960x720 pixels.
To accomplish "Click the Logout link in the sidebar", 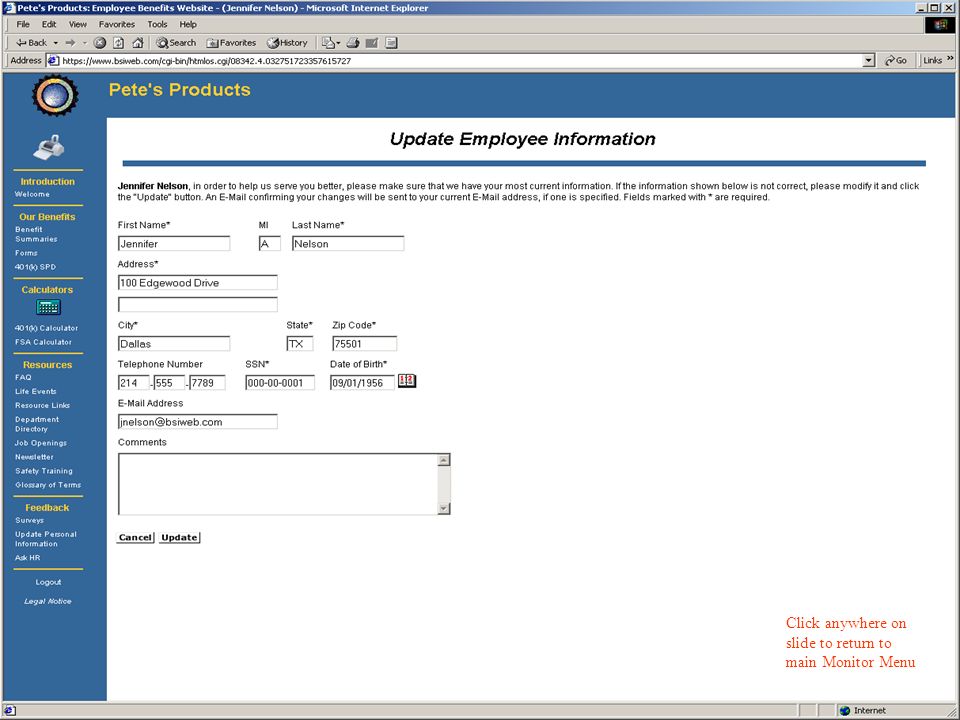I will coord(48,582).
